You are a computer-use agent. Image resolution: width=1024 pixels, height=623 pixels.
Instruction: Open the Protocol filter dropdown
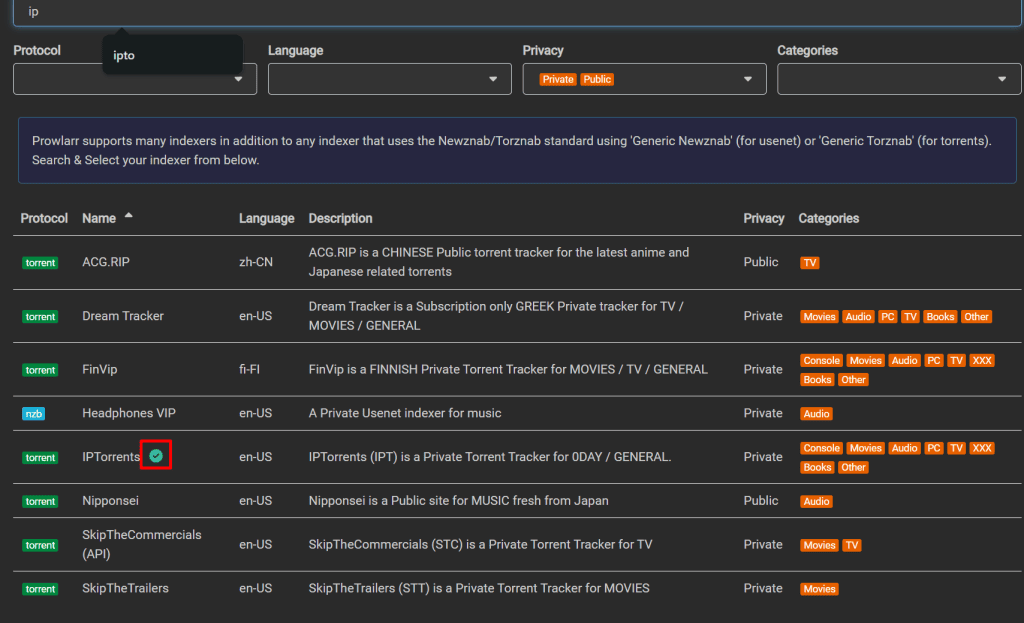coord(135,79)
